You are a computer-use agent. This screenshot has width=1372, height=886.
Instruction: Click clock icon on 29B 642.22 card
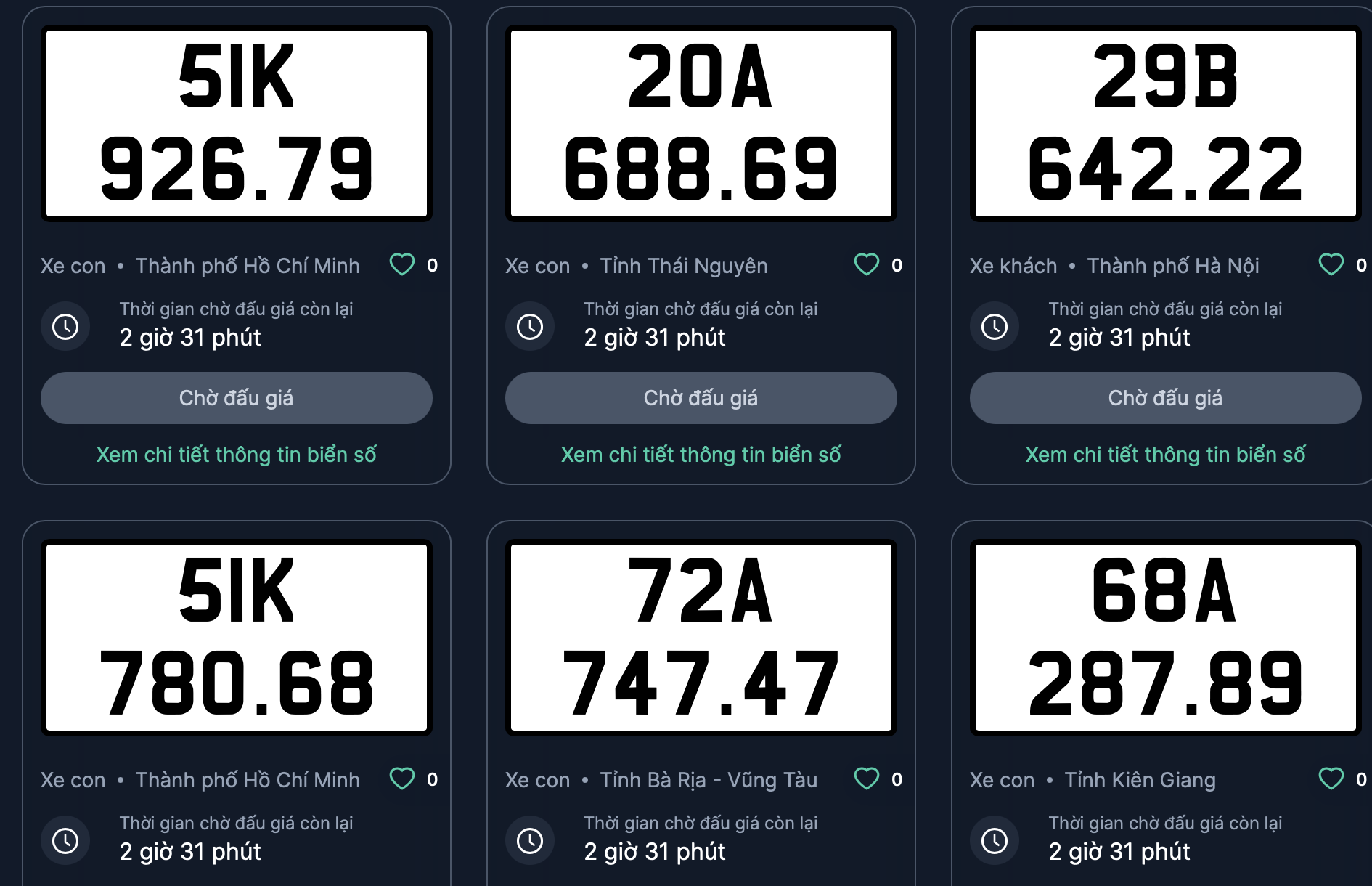(x=995, y=327)
